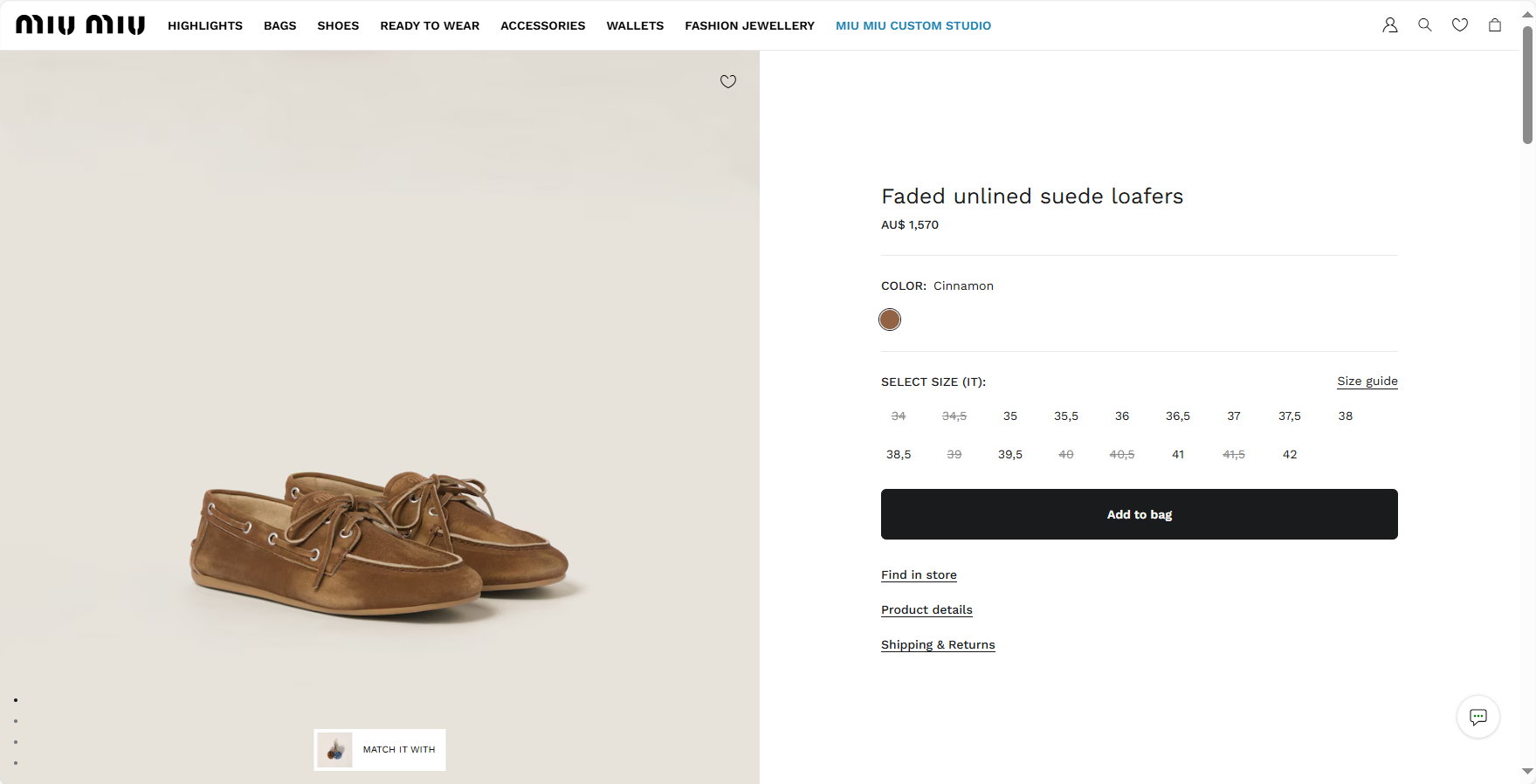The height and width of the screenshot is (784, 1536).
Task: Open the search magnifier icon
Action: pyautogui.click(x=1424, y=25)
